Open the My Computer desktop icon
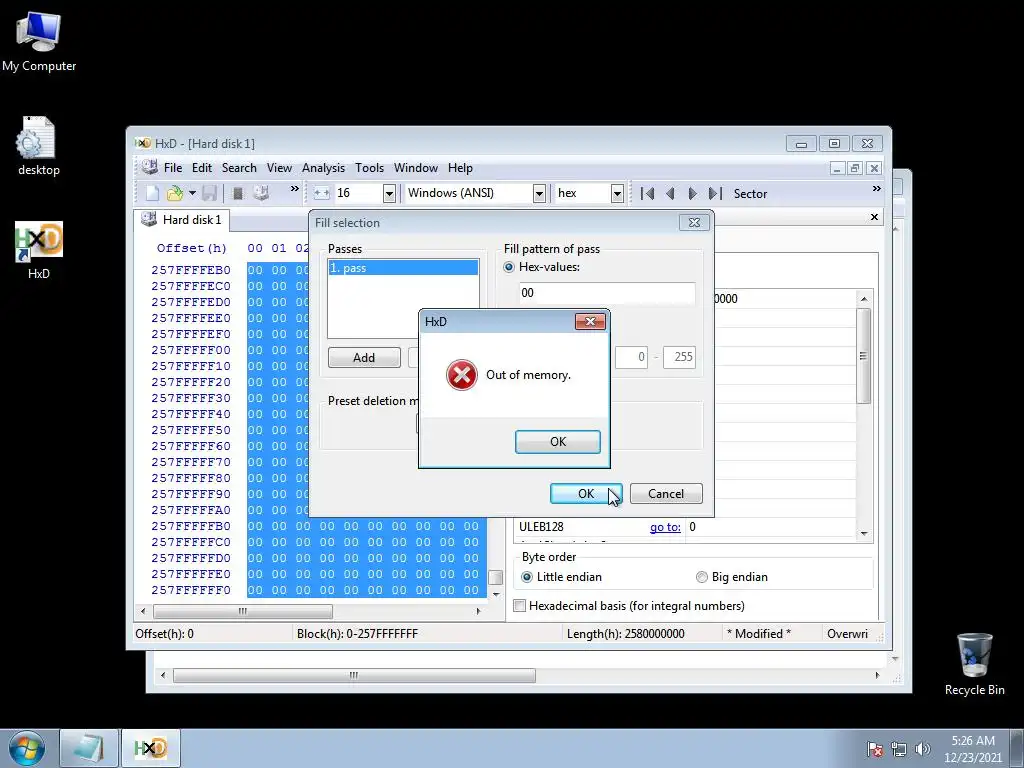This screenshot has height=768, width=1024. click(x=39, y=42)
